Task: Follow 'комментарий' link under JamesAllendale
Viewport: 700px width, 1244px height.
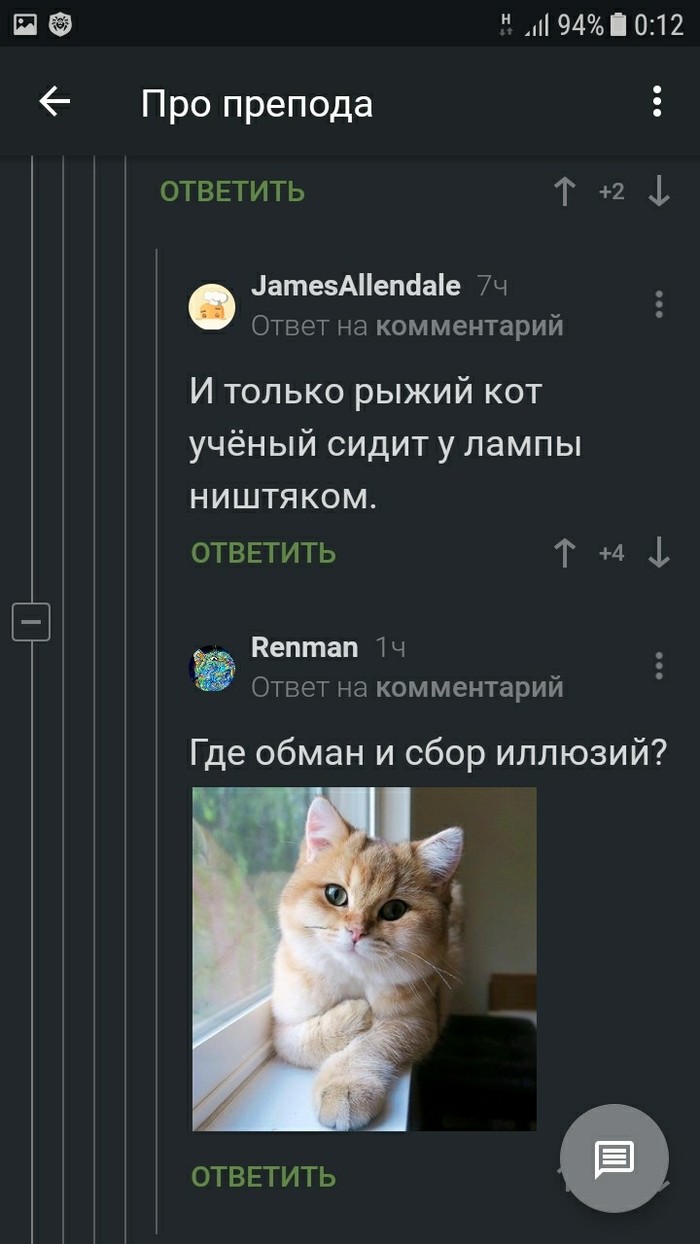Action: click(469, 326)
